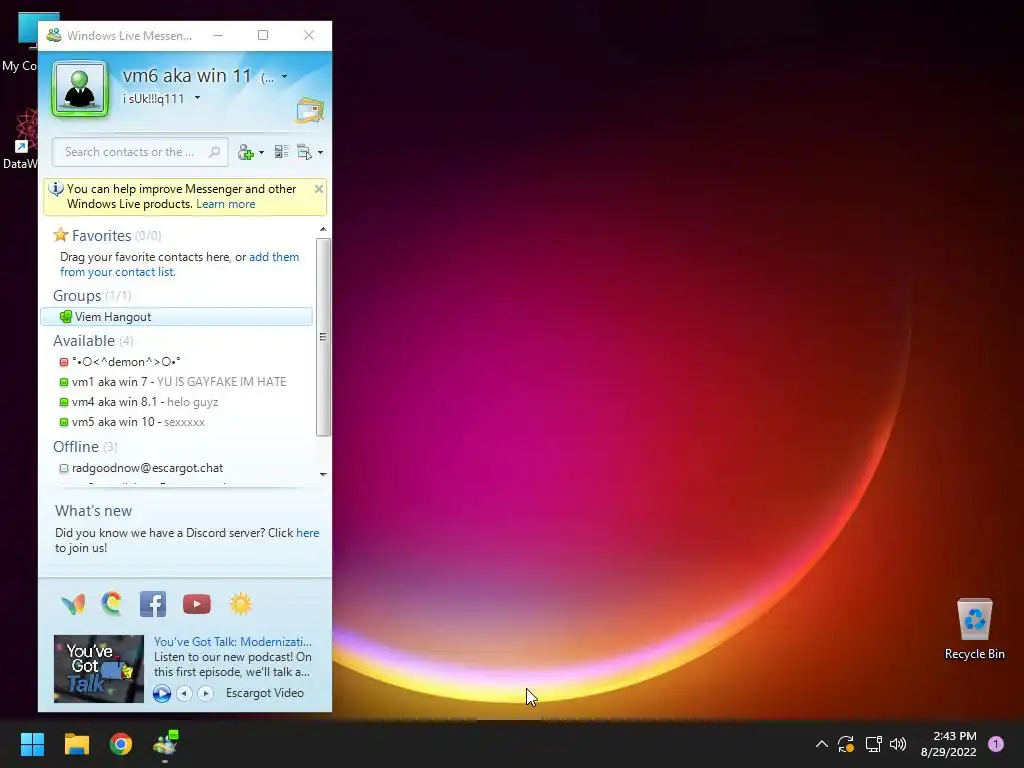Open the Learn more link

click(225, 204)
